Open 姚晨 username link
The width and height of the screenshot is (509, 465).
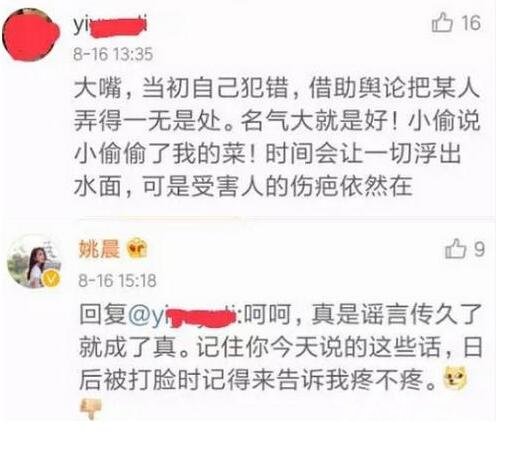point(99,249)
